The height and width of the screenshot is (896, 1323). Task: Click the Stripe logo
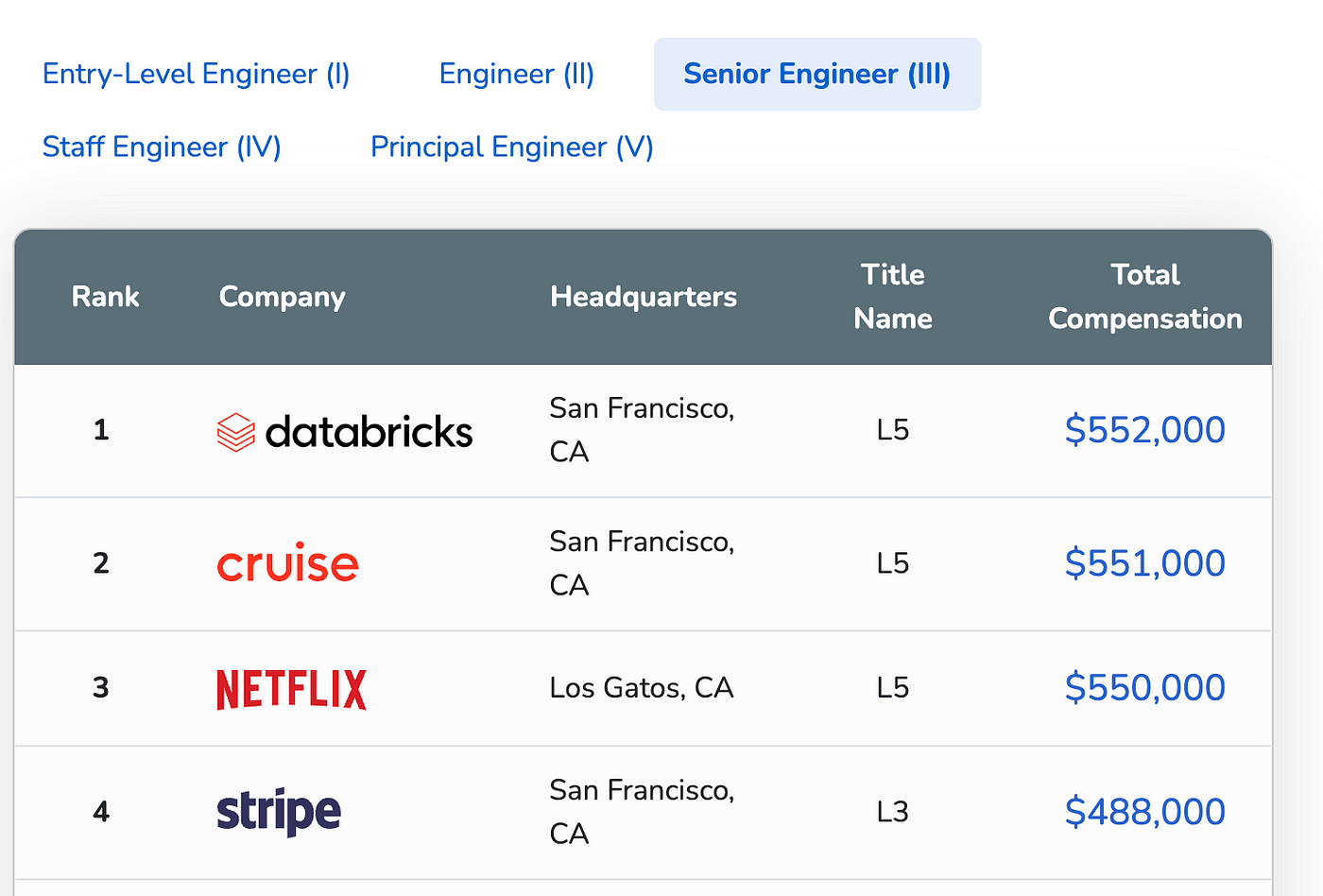point(279,812)
